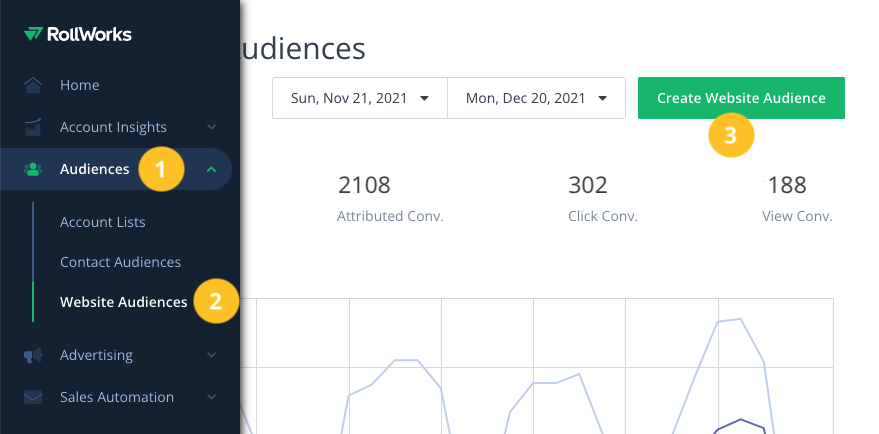879x434 pixels.
Task: Select Website Audiences menu item
Action: pyautogui.click(x=123, y=302)
